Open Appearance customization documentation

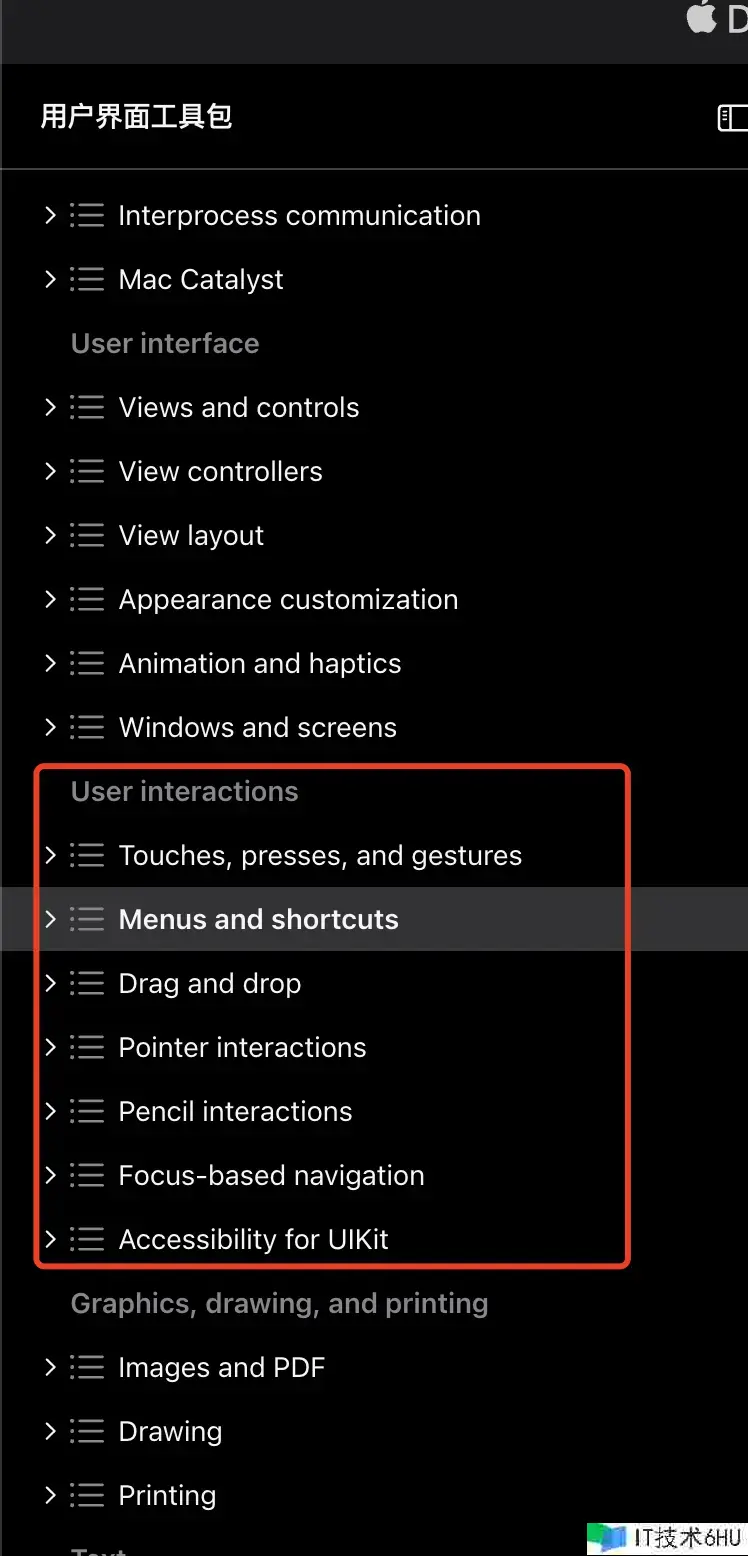tap(288, 600)
